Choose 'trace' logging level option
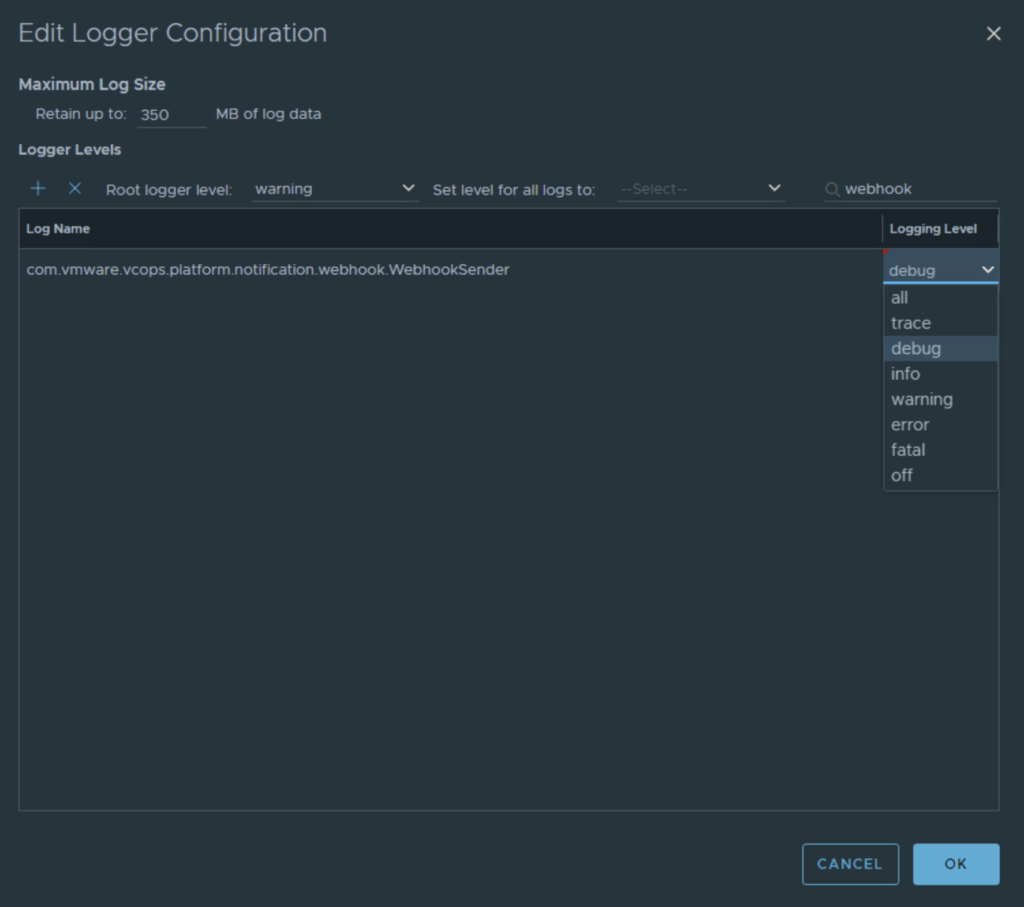This screenshot has height=907, width=1024. tap(911, 323)
